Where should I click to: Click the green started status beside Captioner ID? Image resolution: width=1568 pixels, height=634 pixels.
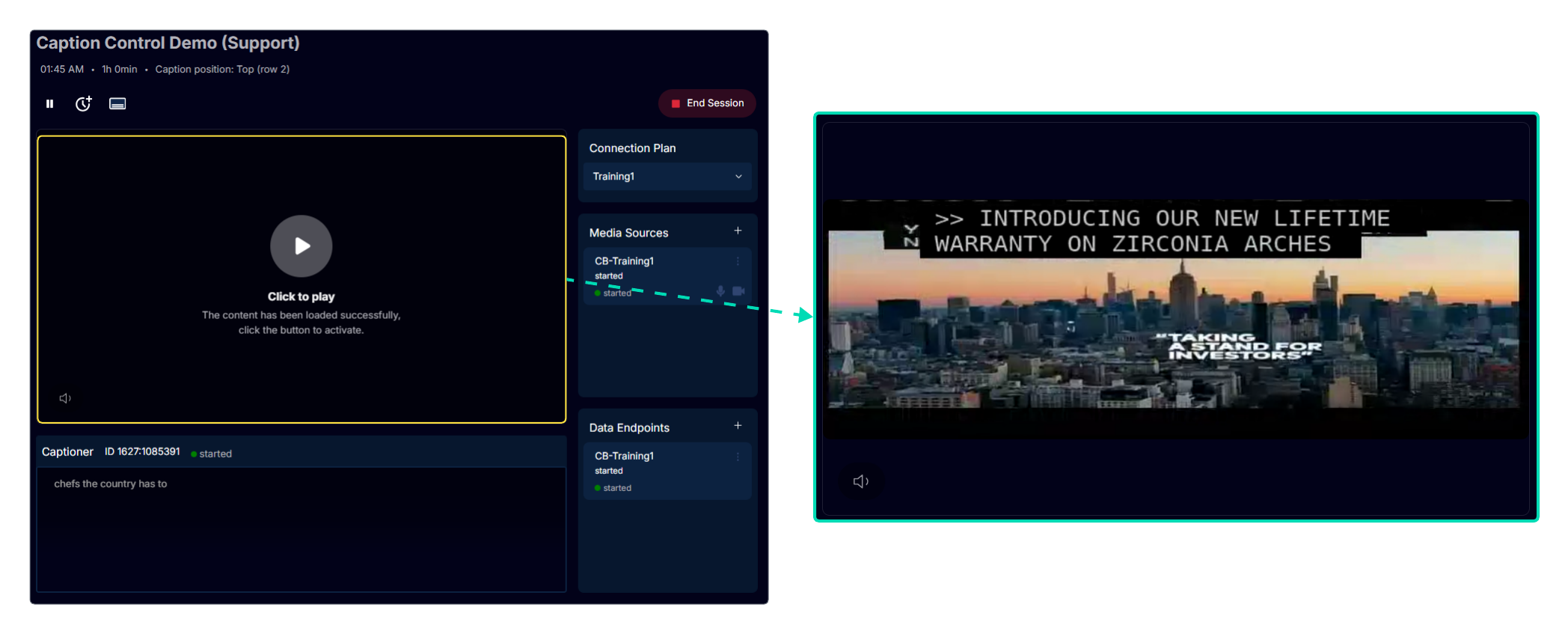pos(212,454)
